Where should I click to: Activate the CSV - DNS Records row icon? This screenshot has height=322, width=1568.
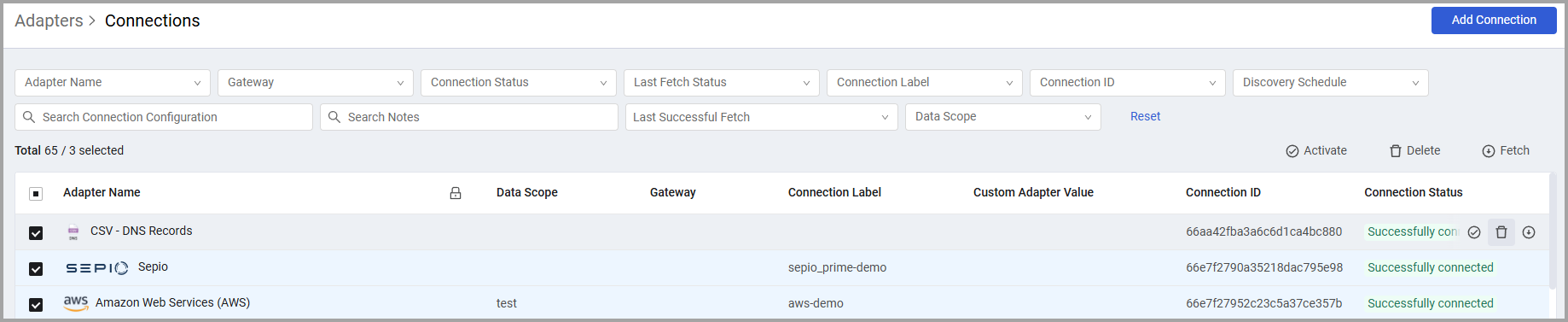tap(1474, 232)
